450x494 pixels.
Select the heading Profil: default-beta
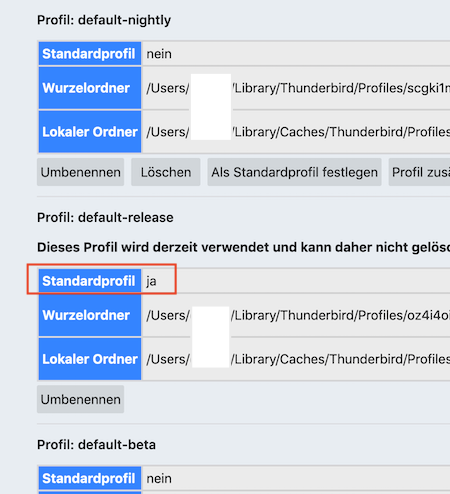pos(96,445)
